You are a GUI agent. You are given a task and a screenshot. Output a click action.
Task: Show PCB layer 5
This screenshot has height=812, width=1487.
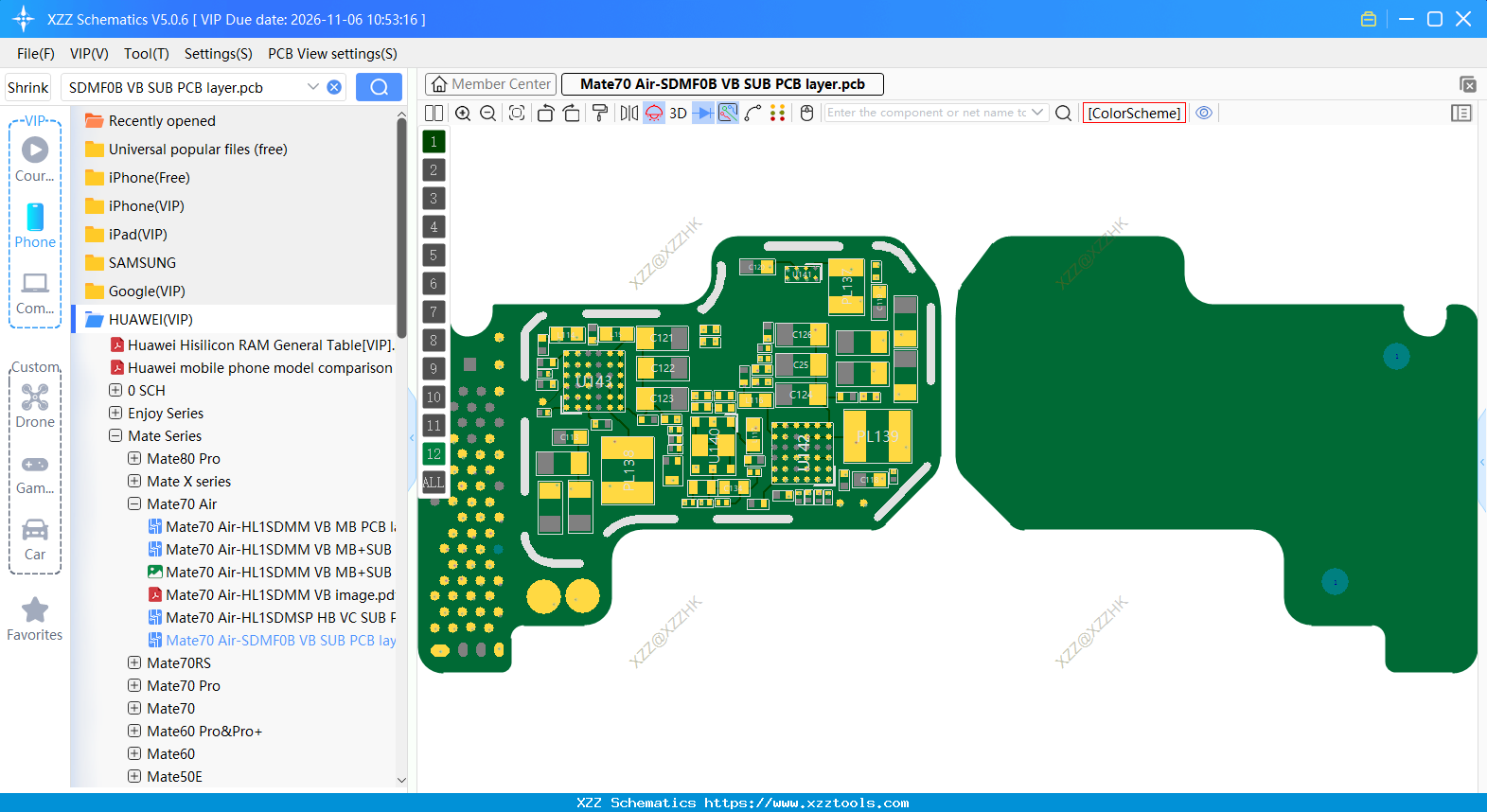point(434,256)
